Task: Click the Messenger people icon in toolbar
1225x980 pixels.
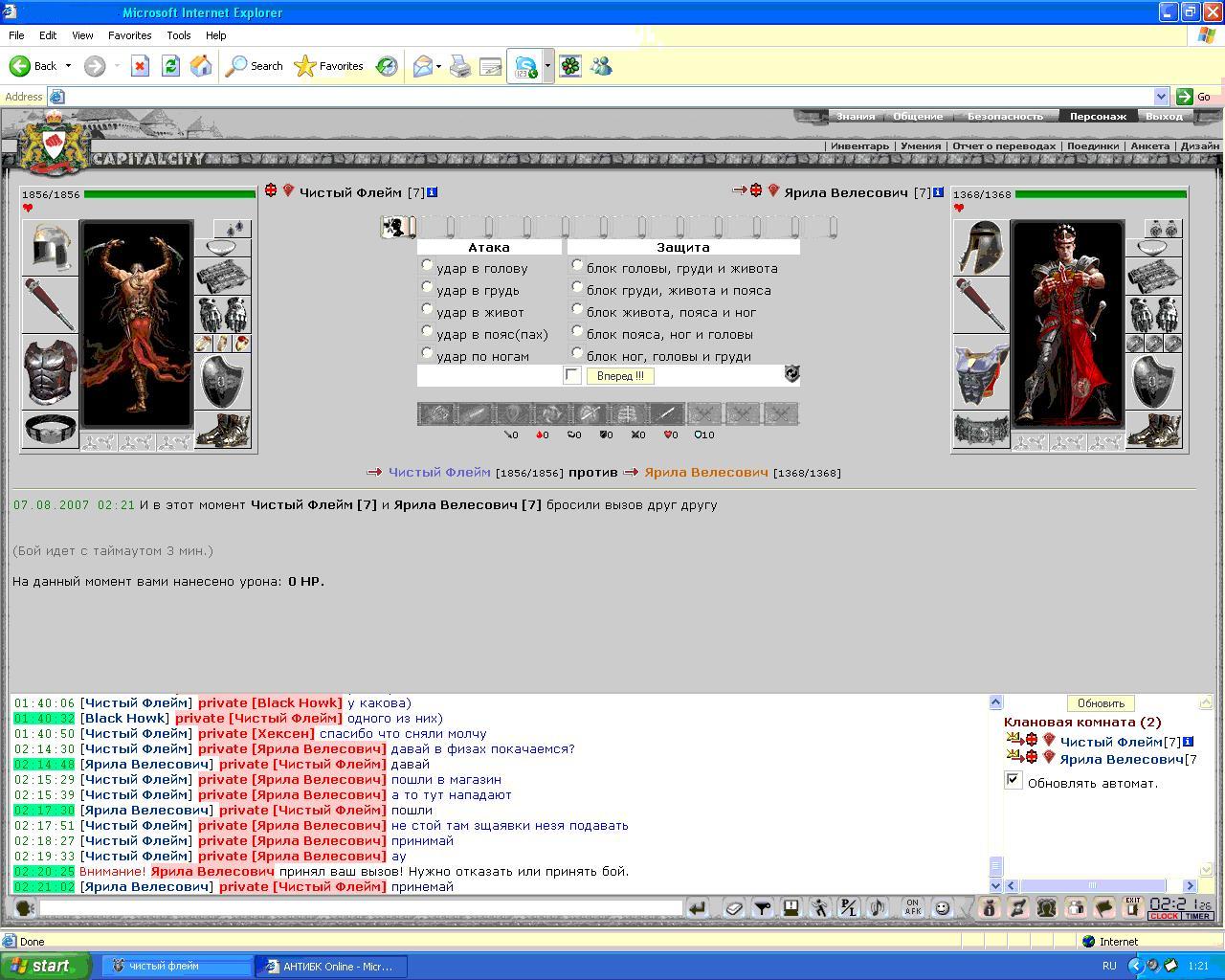Action: [601, 66]
